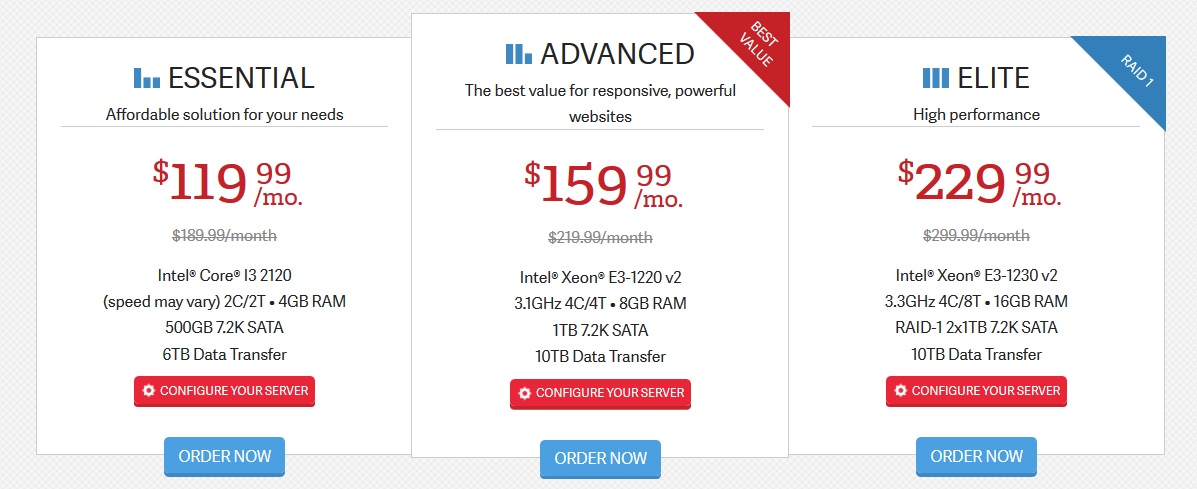The image size is (1197, 489).
Task: Click the bar chart icon beside ADVANCED
Action: tap(519, 53)
